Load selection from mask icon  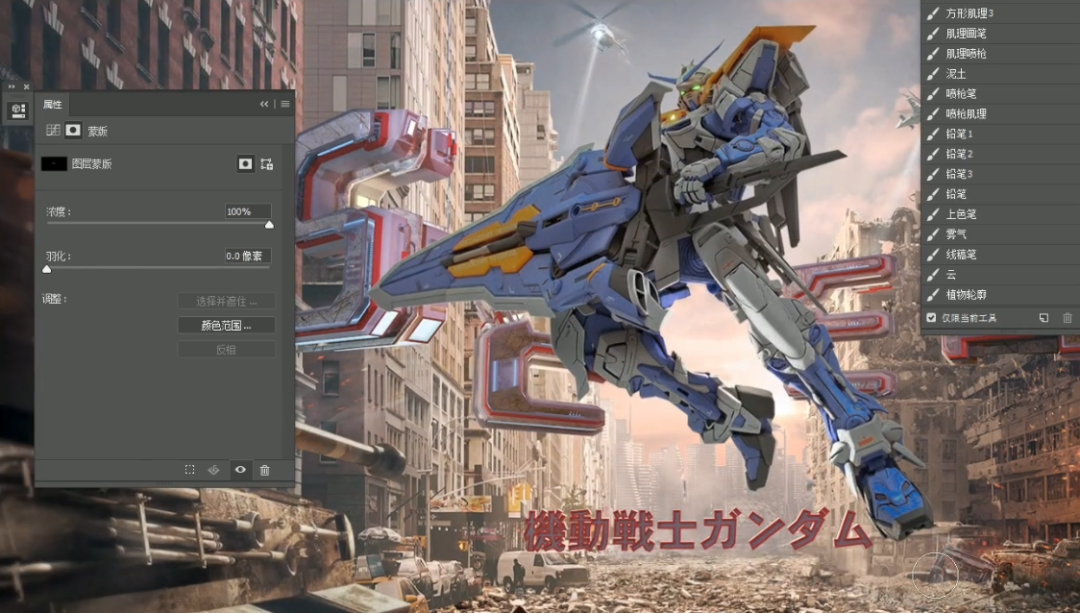[189, 470]
